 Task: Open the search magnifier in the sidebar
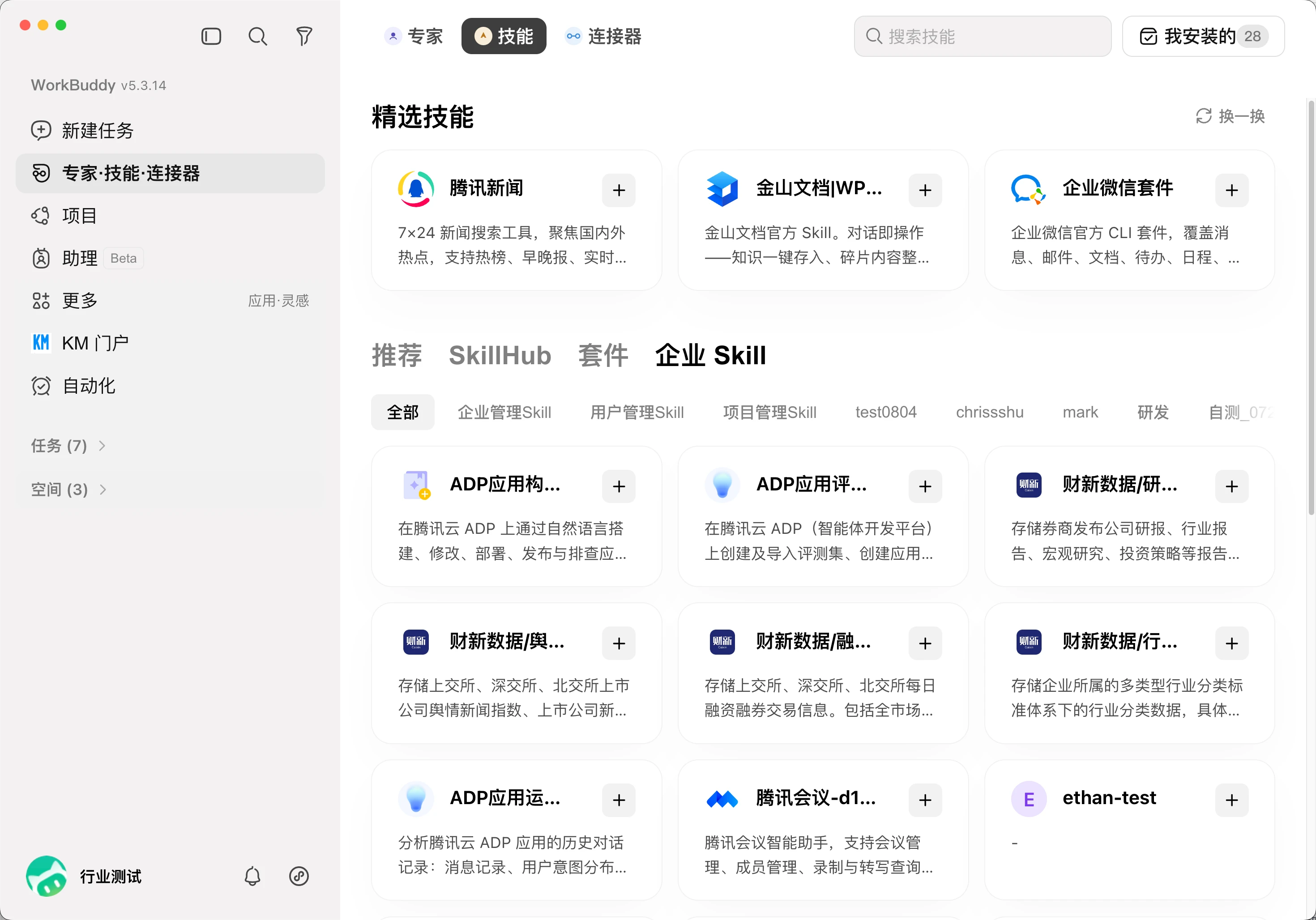(x=257, y=37)
